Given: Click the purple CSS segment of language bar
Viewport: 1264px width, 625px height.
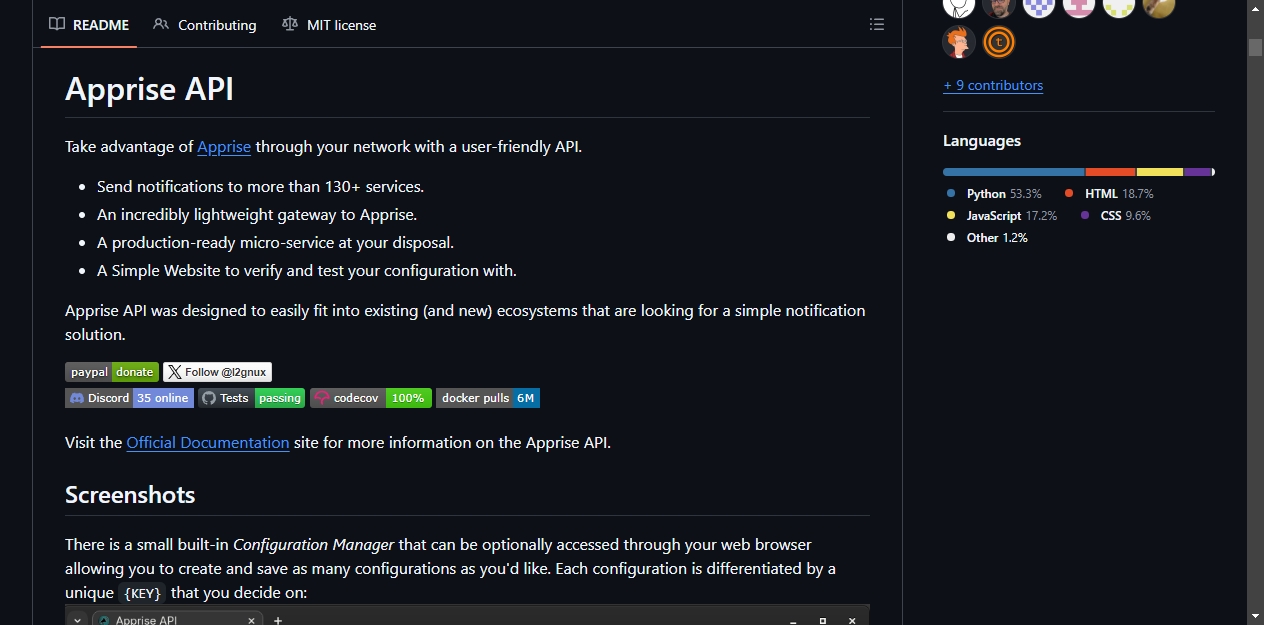Looking at the screenshot, I should [x=1198, y=172].
